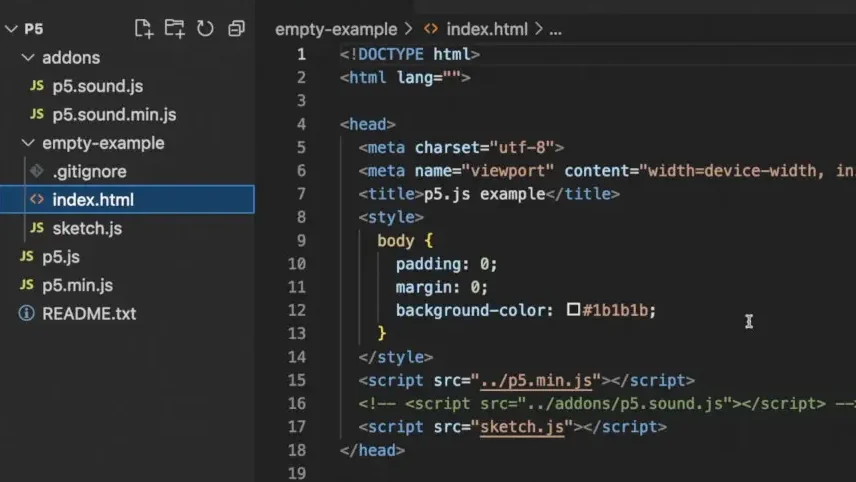Select index.html in the file tree
Screen dimensions: 856x482
point(127,200)
